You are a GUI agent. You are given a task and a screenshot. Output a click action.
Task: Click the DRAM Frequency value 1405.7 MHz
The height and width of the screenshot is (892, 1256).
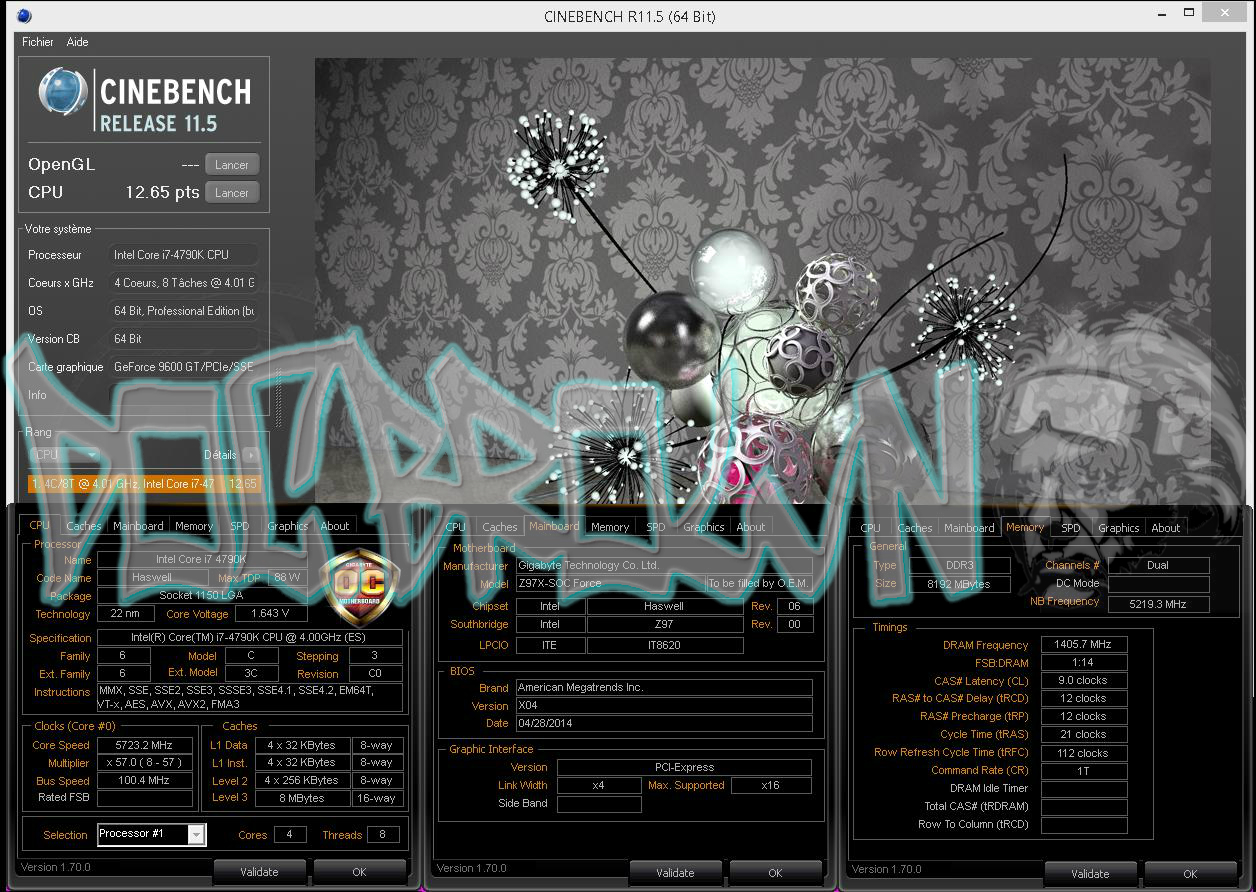(x=1084, y=645)
